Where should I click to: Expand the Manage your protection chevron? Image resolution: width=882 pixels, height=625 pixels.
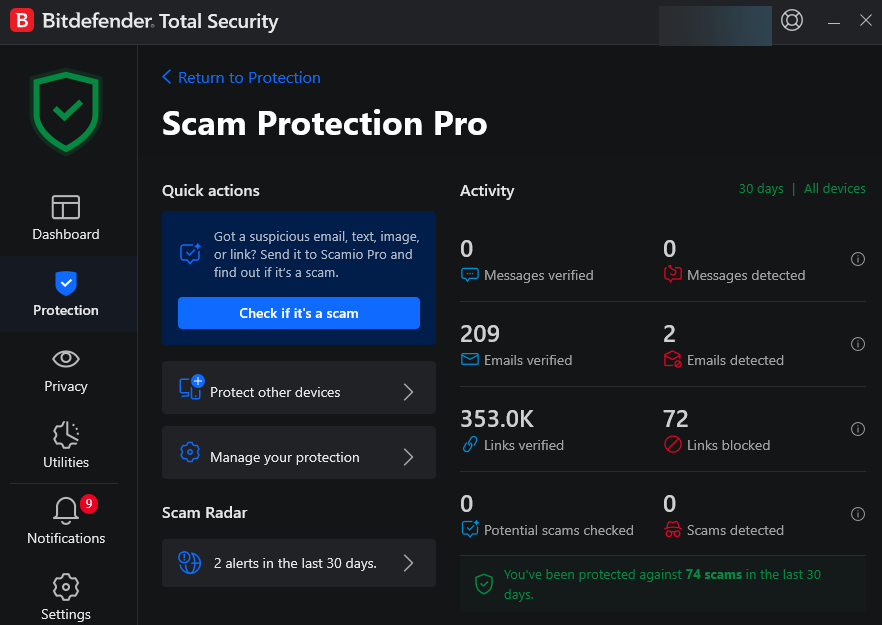coord(408,457)
